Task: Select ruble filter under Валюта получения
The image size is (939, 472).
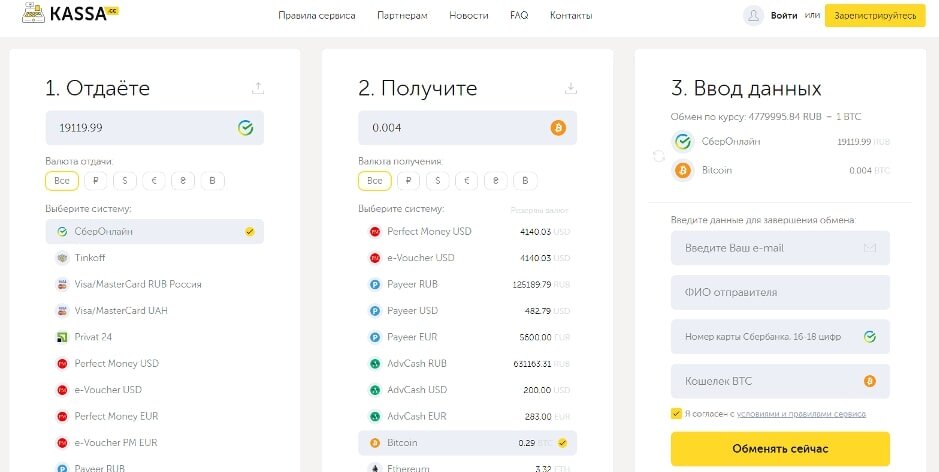Action: click(408, 181)
